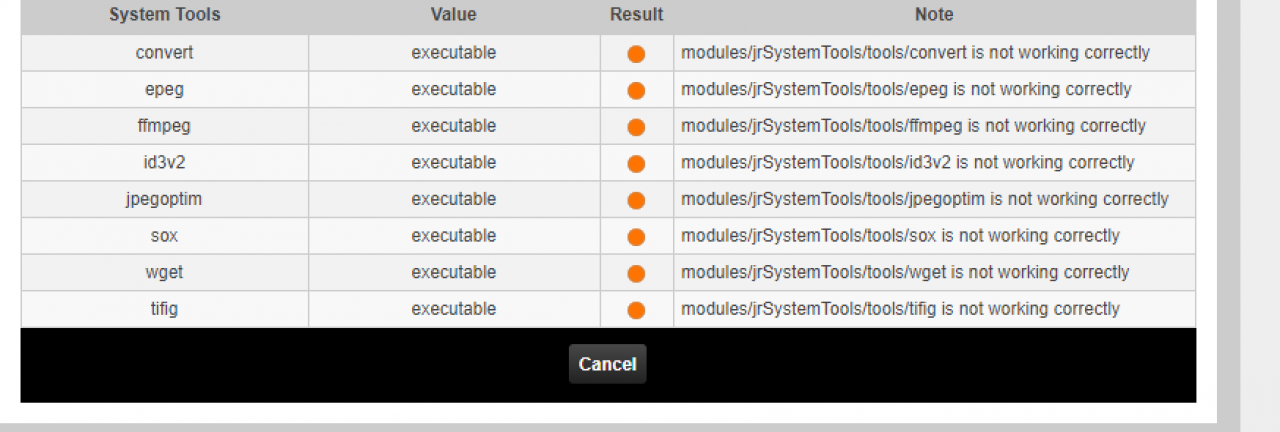Click the executable value in the epeg row
Viewport: 1280px width, 432px height.
click(x=453, y=89)
